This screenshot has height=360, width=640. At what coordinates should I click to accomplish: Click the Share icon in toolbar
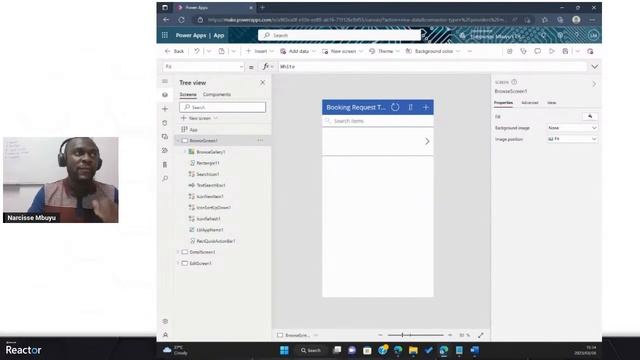point(509,51)
